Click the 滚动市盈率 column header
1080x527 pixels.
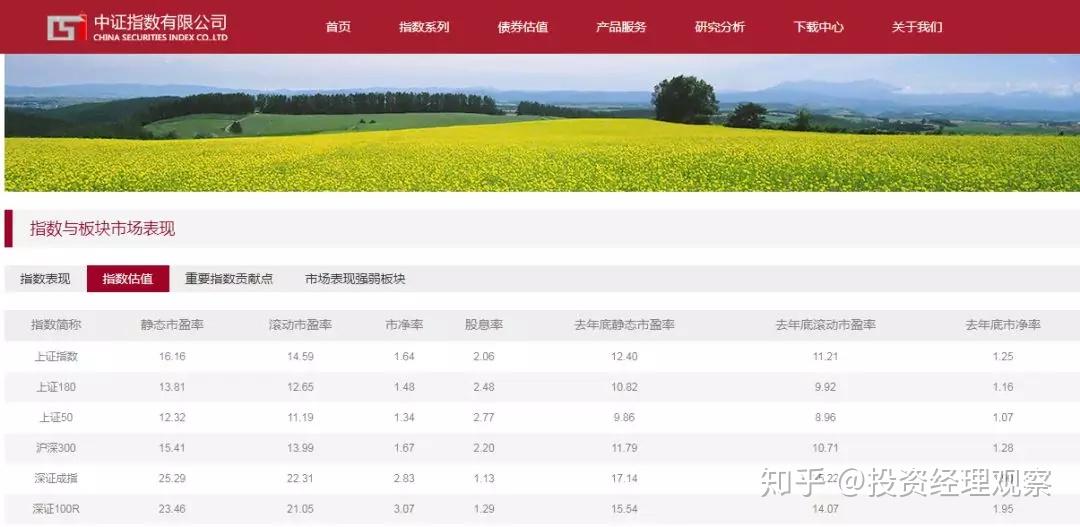point(300,324)
